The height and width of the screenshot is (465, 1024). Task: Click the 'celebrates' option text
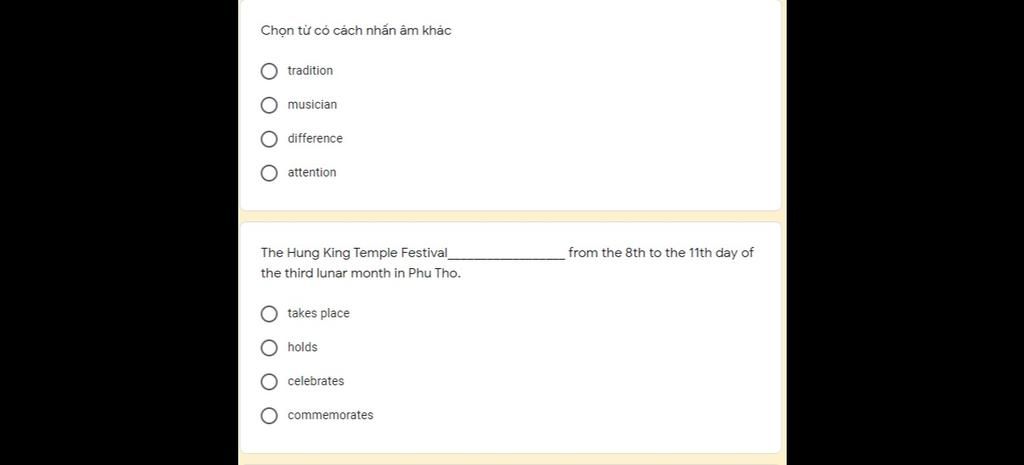[x=315, y=381]
